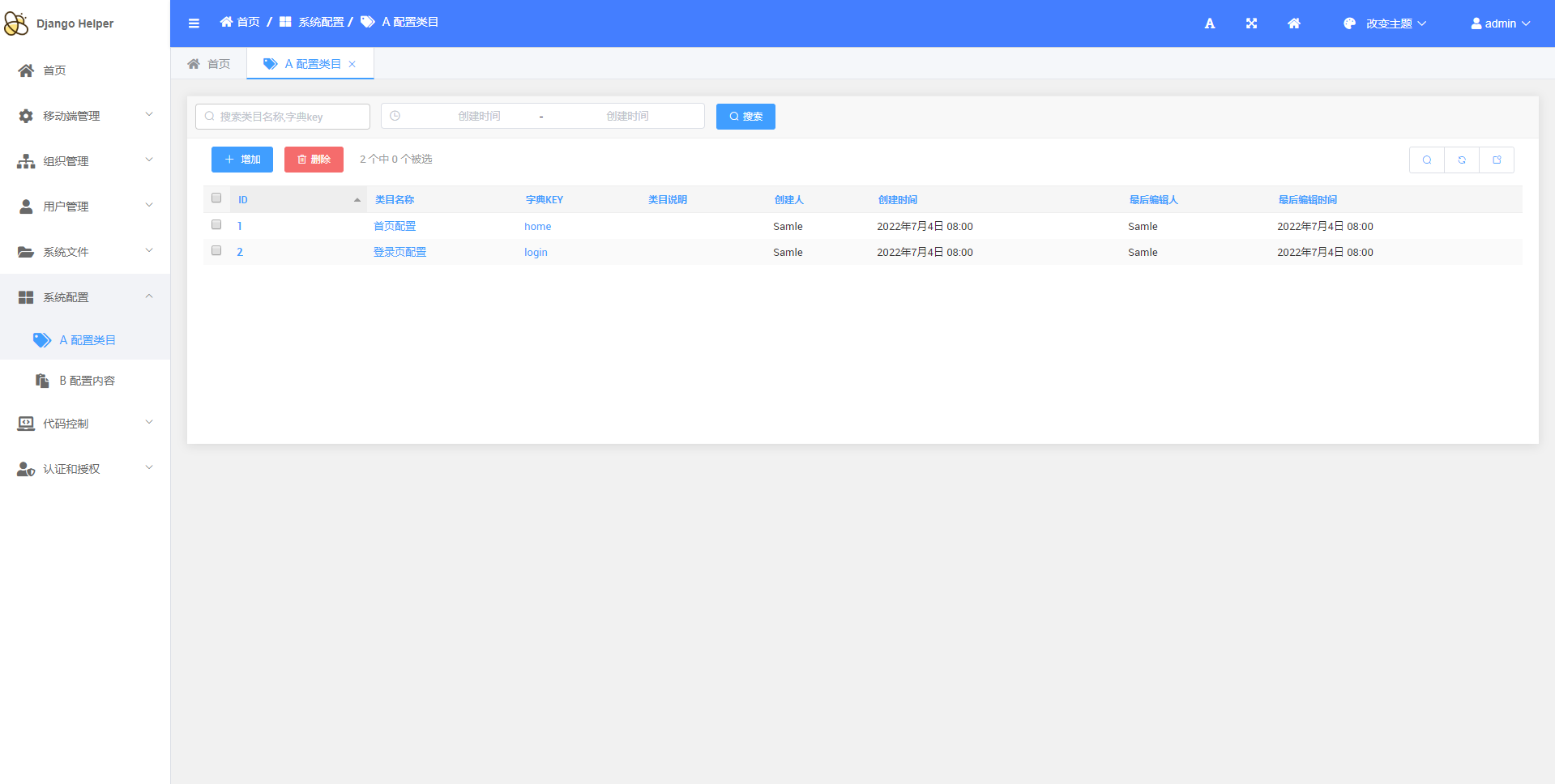Click the export icon above the table
The image size is (1555, 784).
pos(1496,160)
